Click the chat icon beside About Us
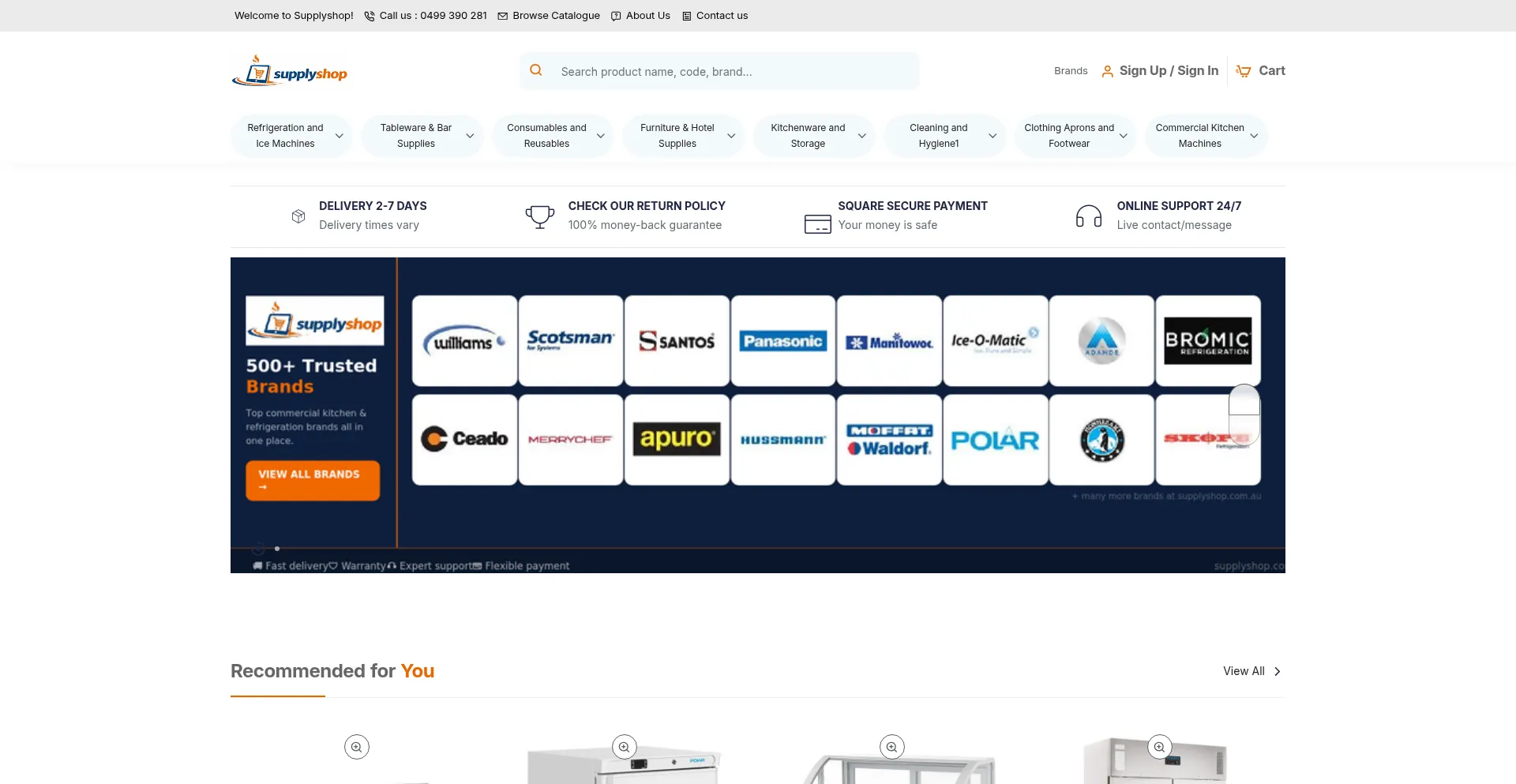1516x784 pixels. coord(616,16)
